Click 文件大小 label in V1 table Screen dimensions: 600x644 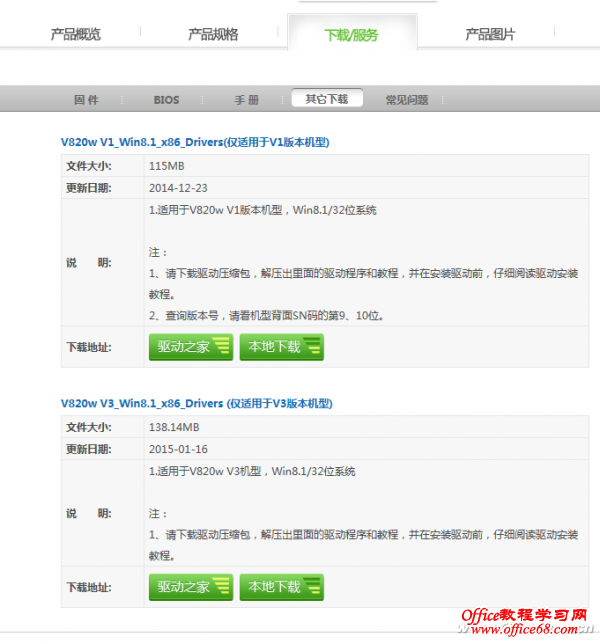pos(89,166)
